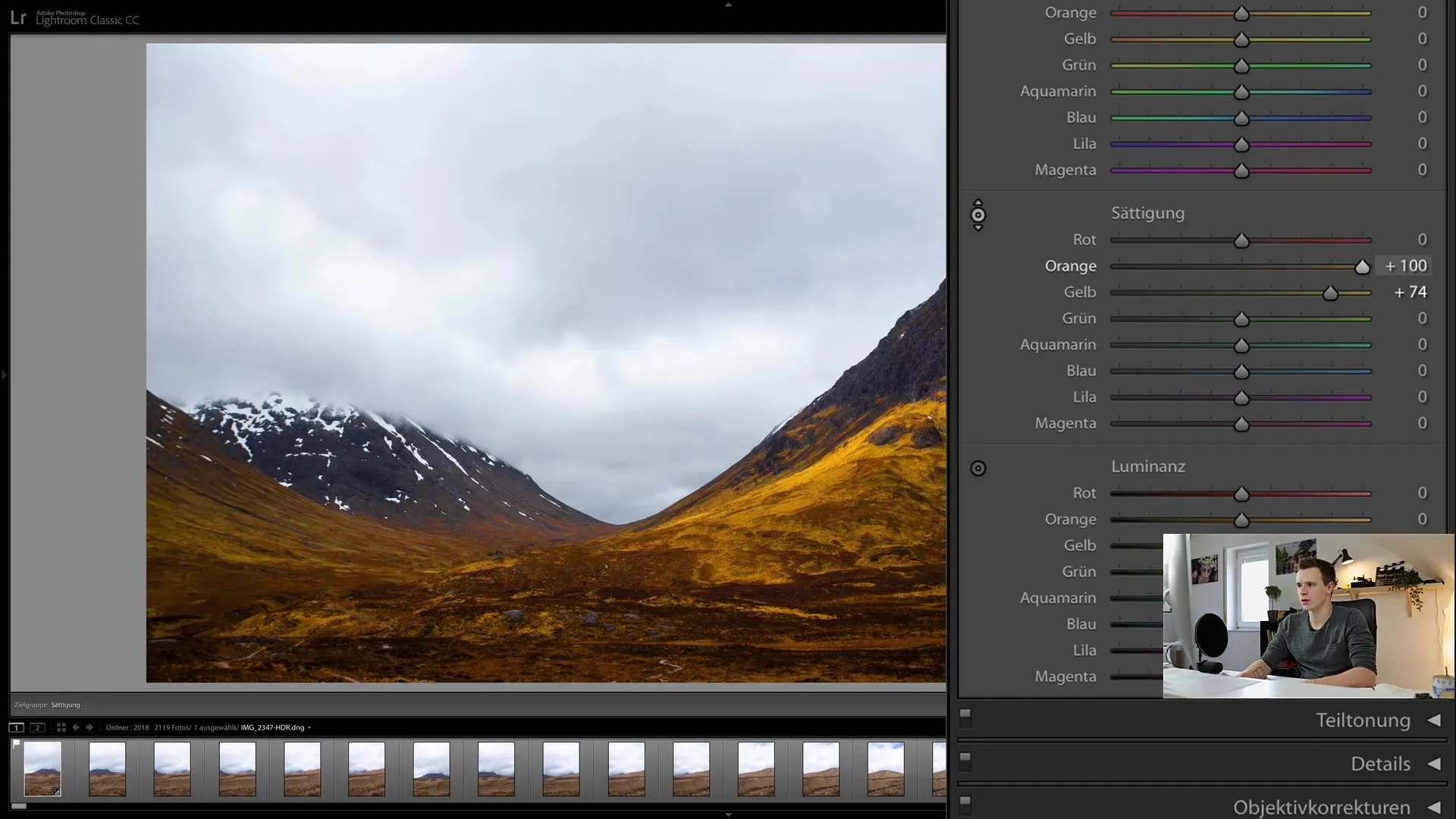The height and width of the screenshot is (819, 1456).
Task: Click the Luminanz section heading
Action: pyautogui.click(x=1148, y=466)
